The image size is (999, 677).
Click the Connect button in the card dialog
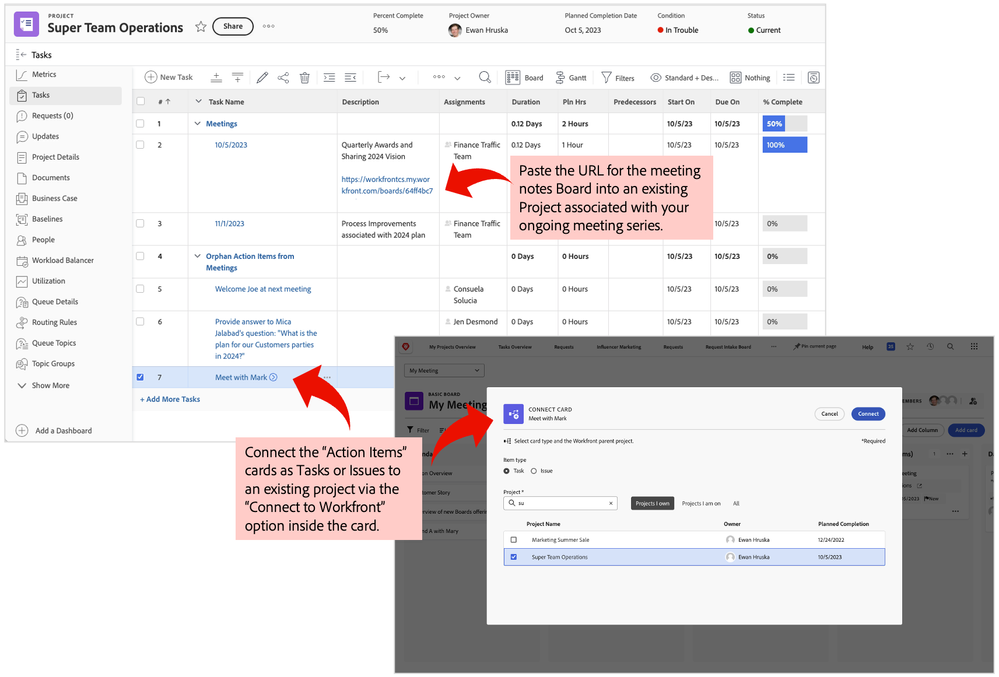[x=867, y=414]
